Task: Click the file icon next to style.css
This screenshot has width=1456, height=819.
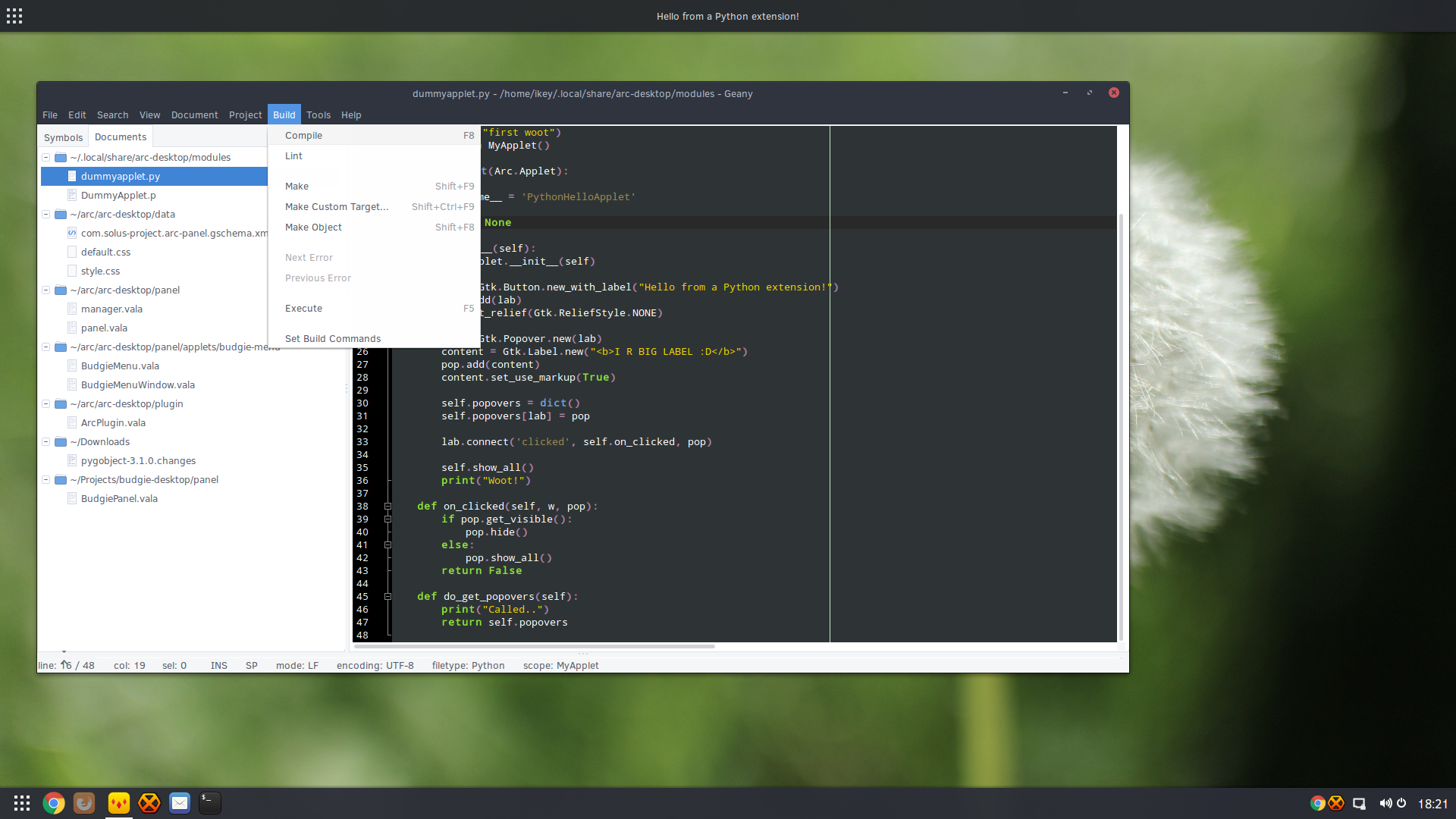Action: coord(72,271)
